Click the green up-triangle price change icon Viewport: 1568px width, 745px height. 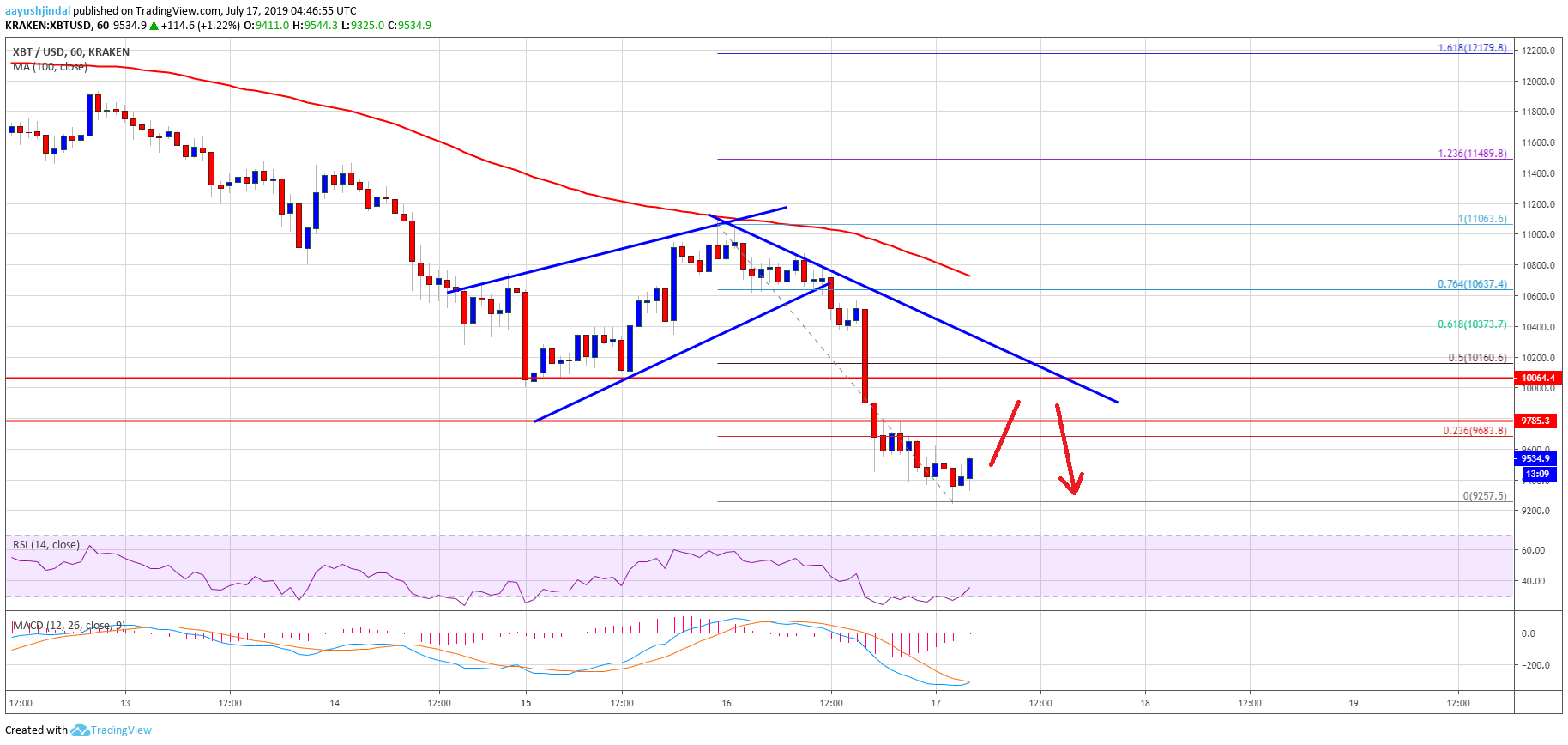pos(154,26)
